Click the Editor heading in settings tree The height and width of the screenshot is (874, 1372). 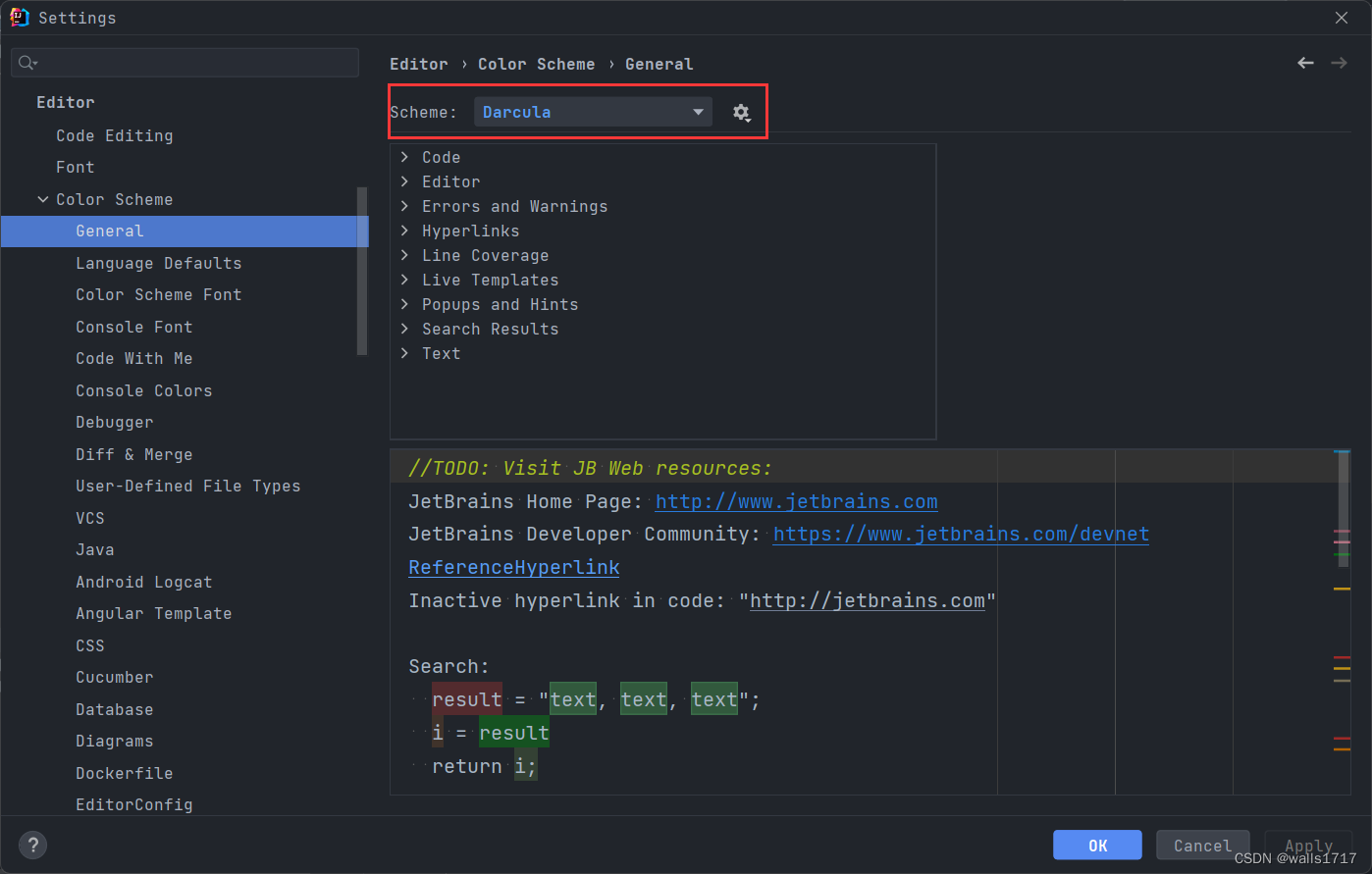tap(66, 102)
